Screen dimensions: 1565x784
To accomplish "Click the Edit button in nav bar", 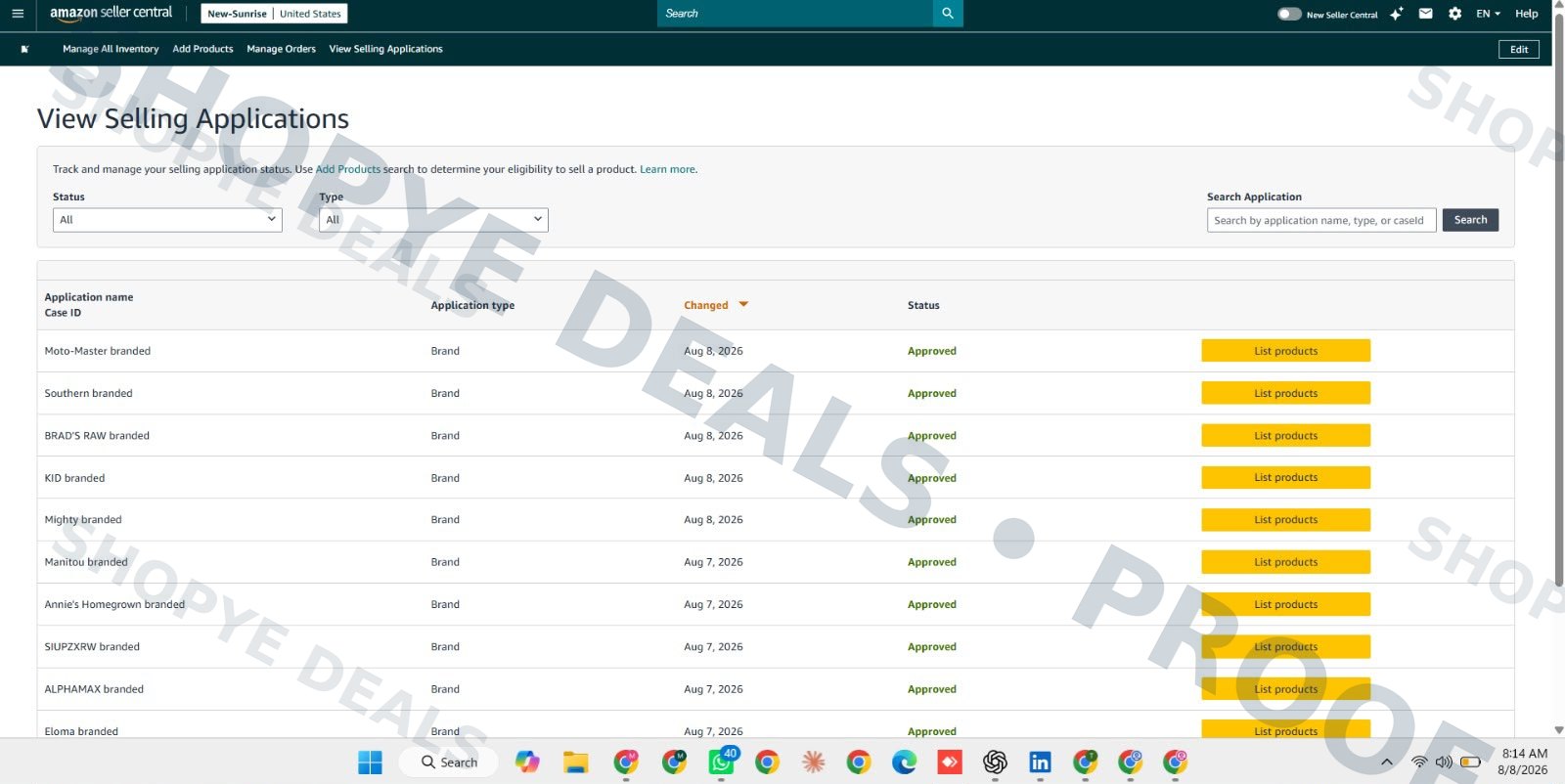I will point(1519,49).
